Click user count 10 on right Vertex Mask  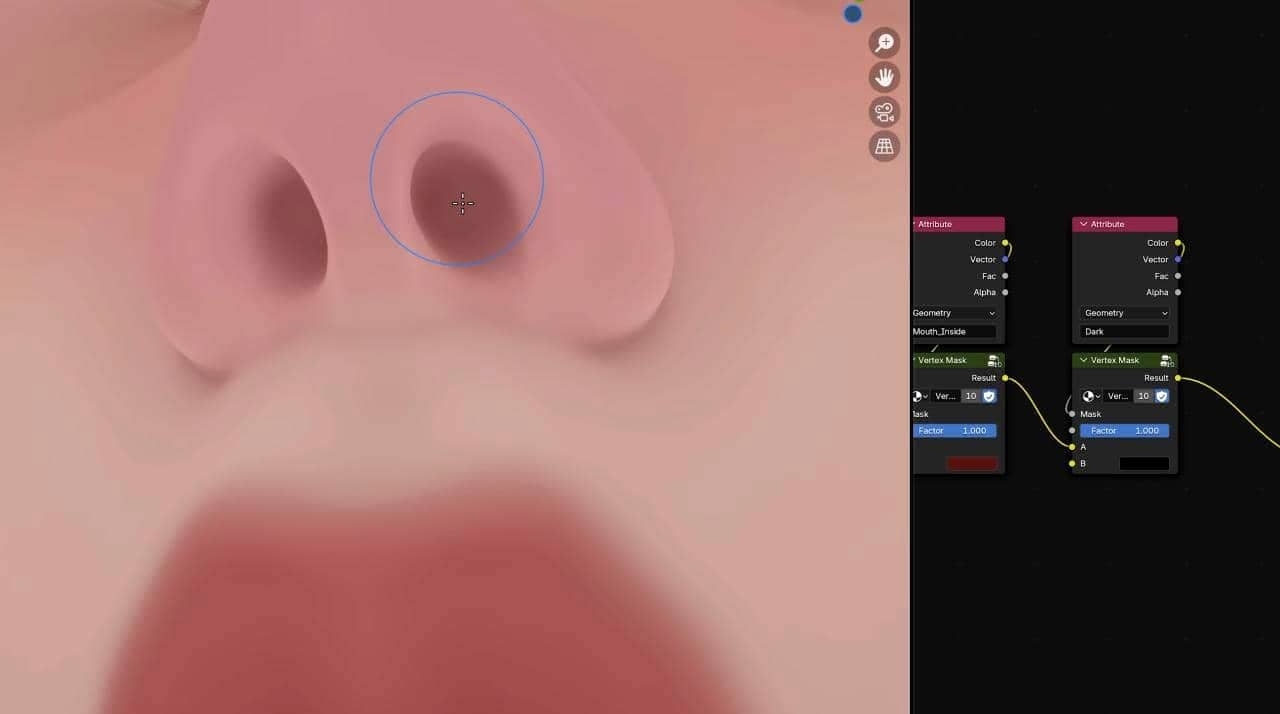(1143, 396)
